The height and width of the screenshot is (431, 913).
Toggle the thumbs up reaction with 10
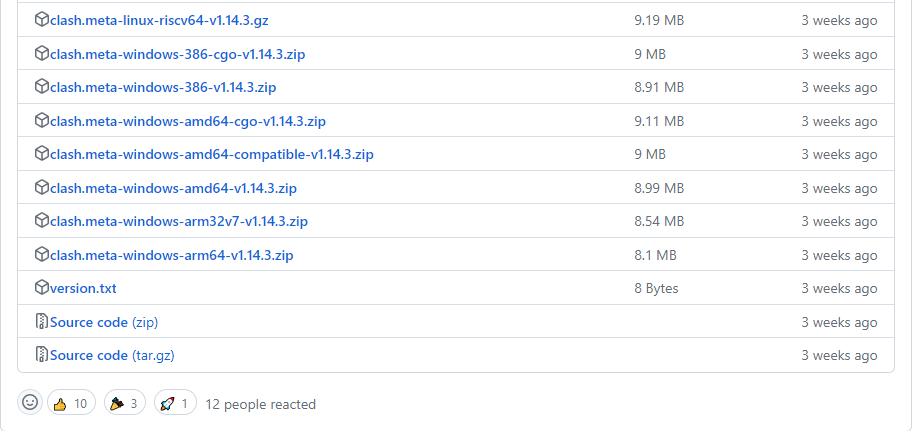(x=71, y=404)
